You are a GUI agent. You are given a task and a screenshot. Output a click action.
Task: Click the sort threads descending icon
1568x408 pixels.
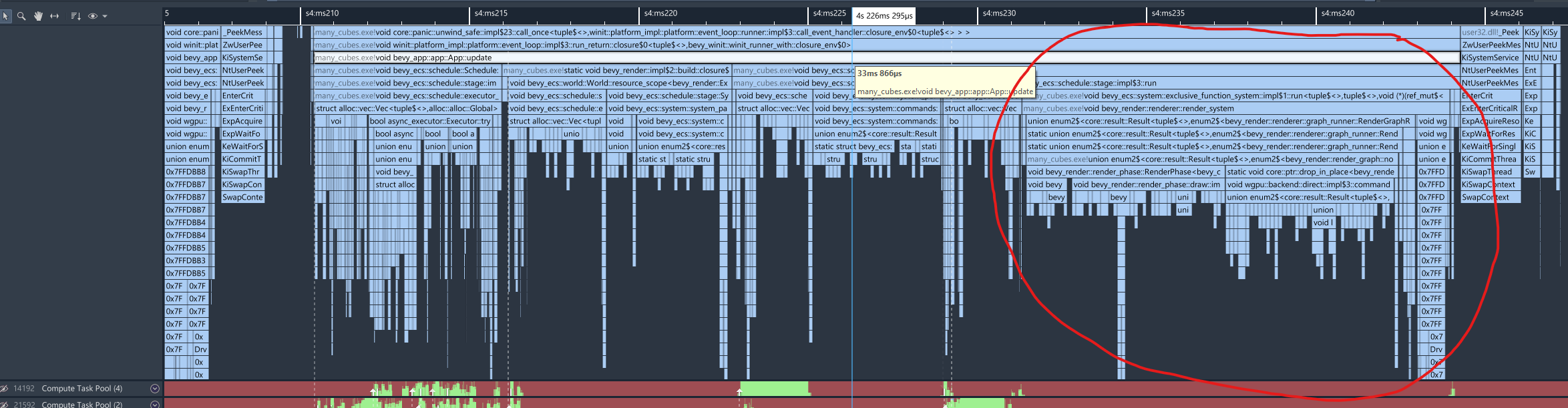tap(75, 16)
